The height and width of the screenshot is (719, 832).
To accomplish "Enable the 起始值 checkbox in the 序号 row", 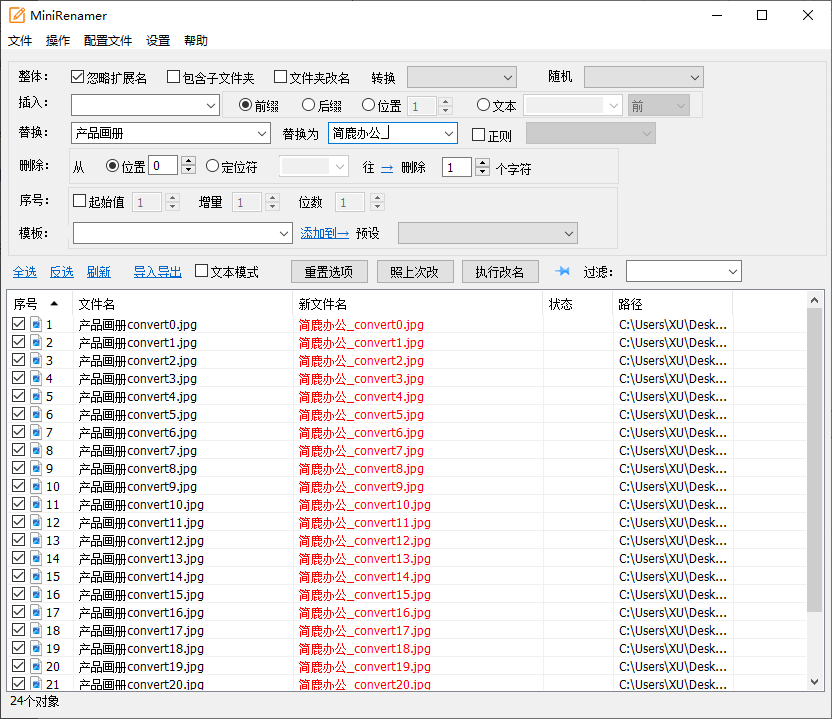I will coord(77,201).
